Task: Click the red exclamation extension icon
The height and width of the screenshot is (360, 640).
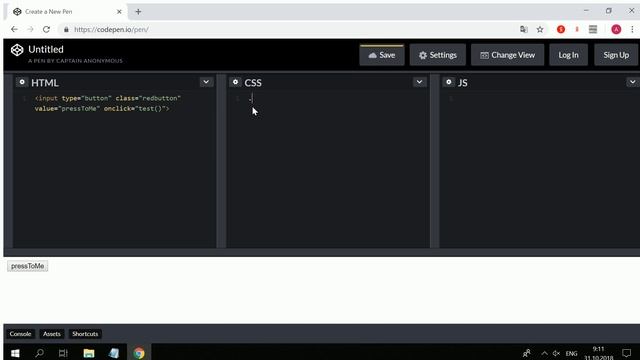Action: click(x=577, y=29)
